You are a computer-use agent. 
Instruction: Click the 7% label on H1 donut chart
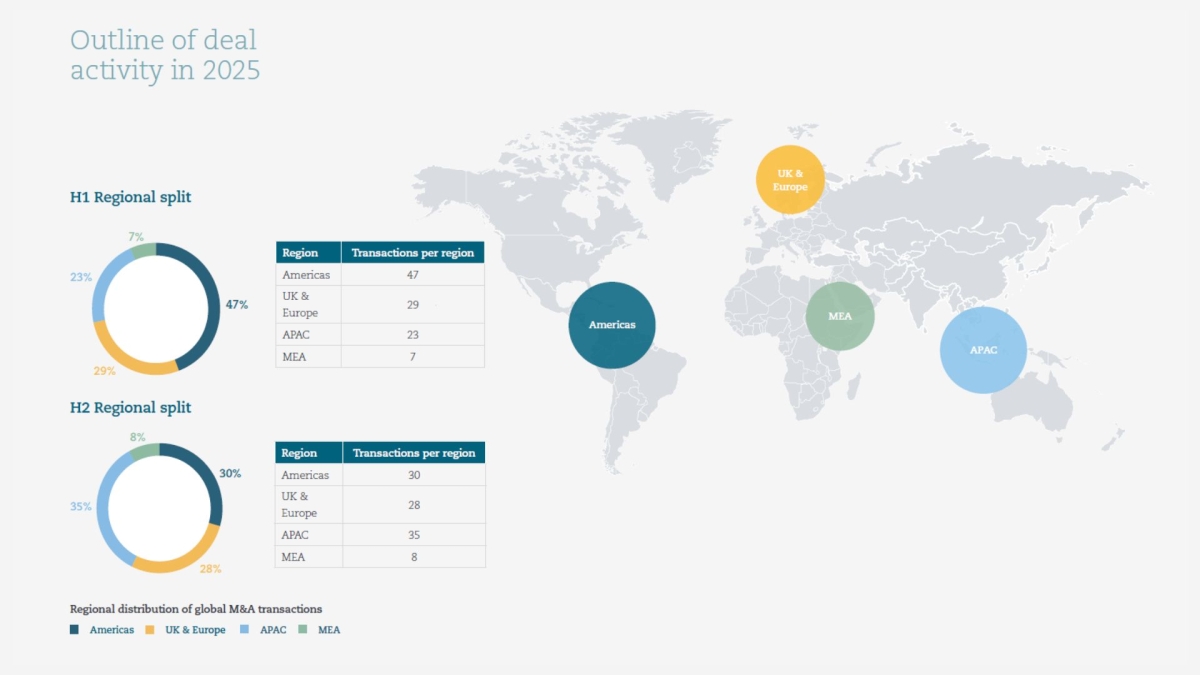136,237
